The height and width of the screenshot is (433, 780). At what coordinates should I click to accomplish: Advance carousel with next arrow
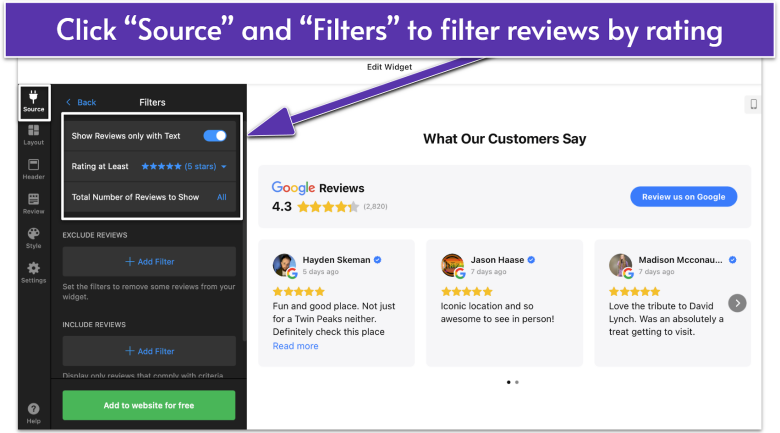click(x=737, y=303)
